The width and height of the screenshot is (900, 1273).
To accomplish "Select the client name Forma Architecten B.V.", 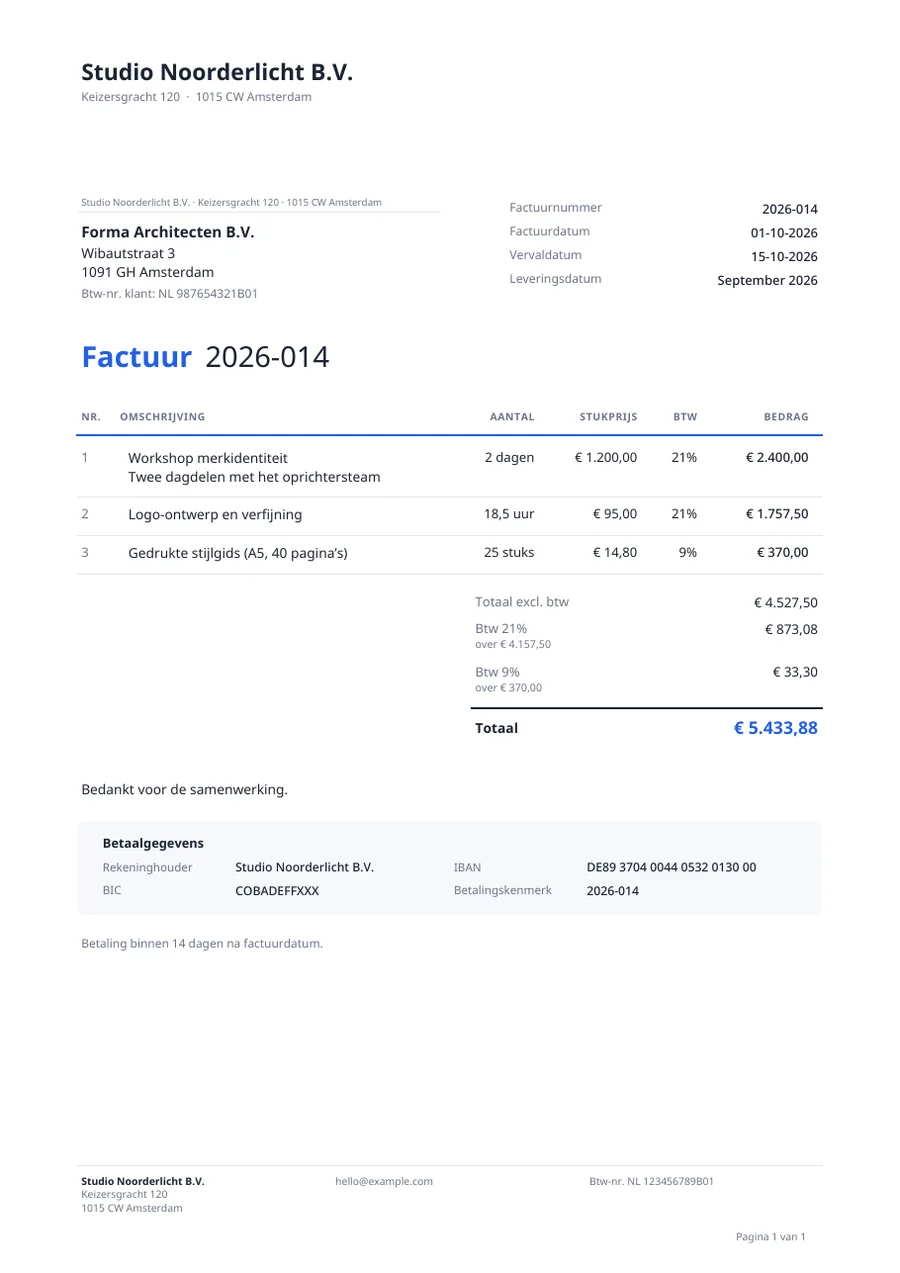I will (x=168, y=232).
